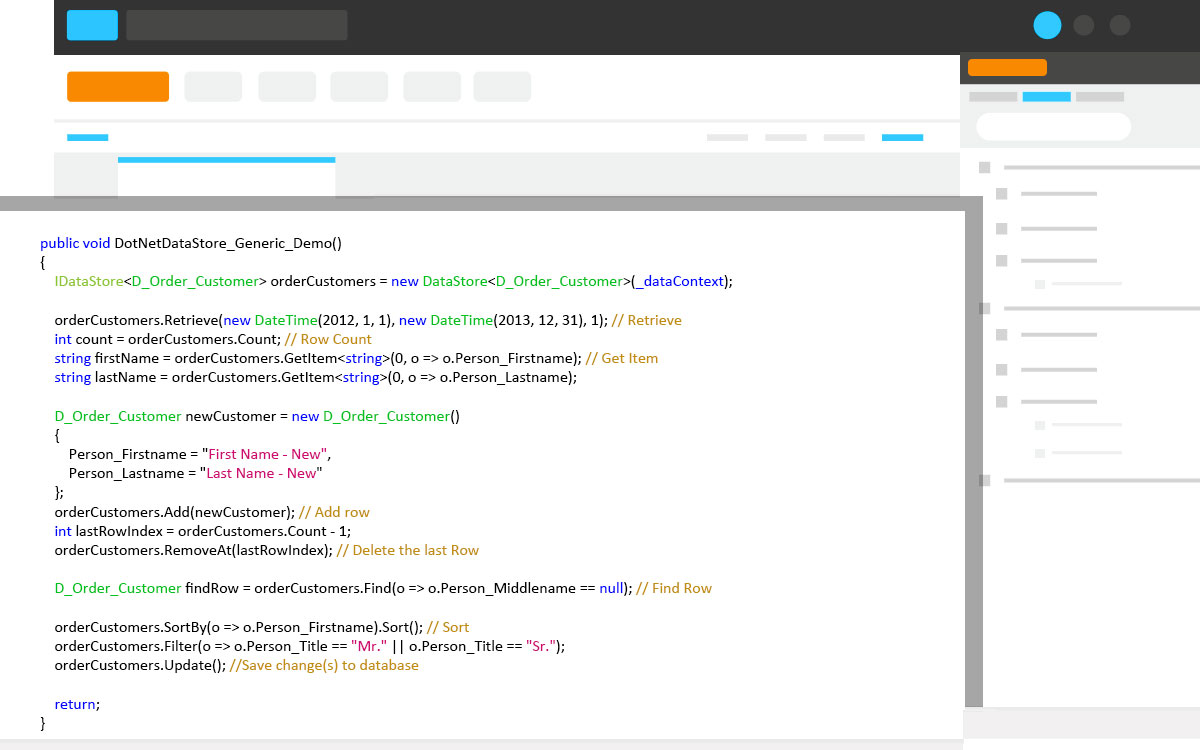Image resolution: width=1200 pixels, height=750 pixels.
Task: Click the 'newCustomer' variable declaration
Action: 231,416
